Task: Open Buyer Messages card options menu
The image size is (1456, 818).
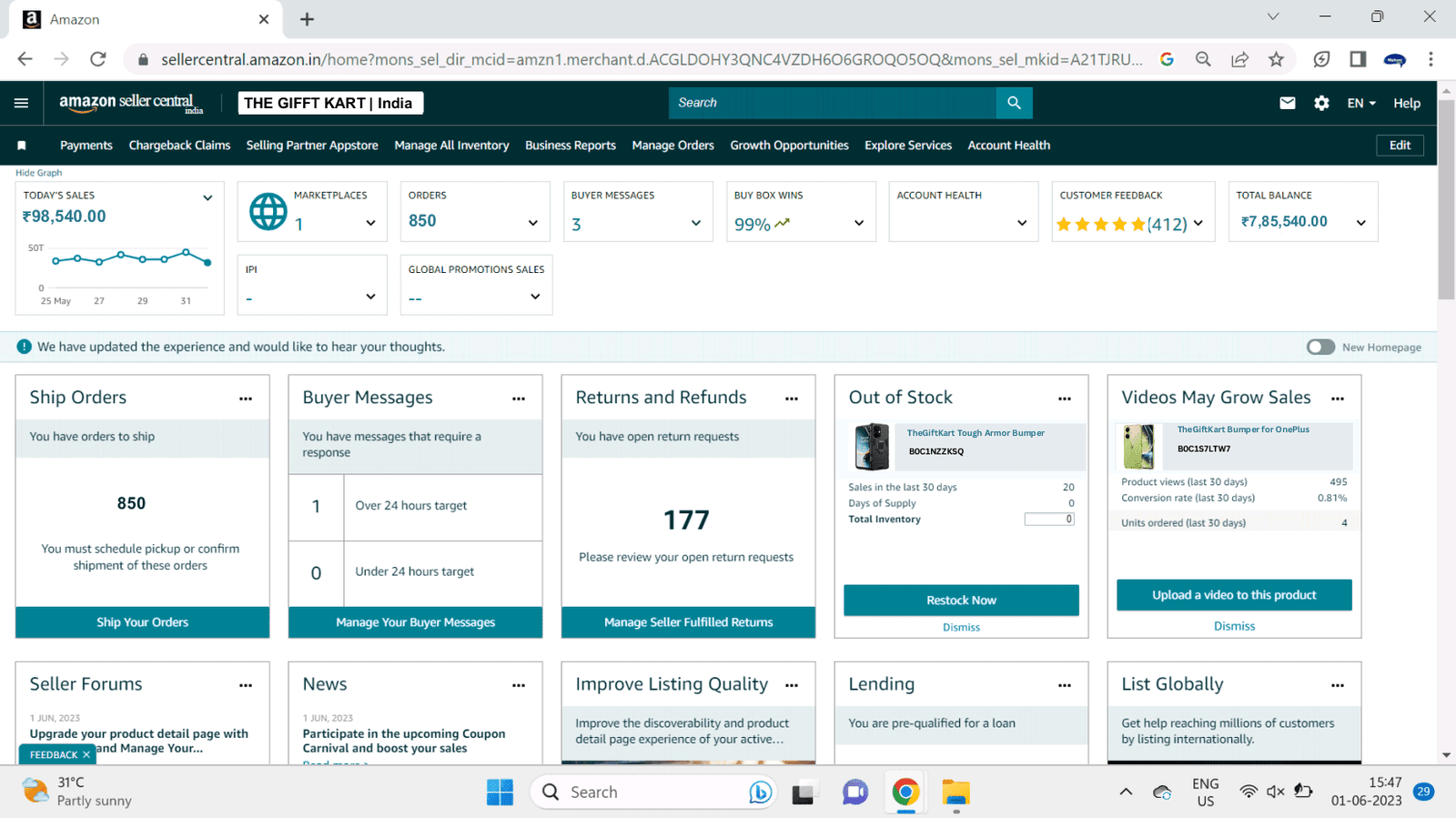Action: point(519,399)
